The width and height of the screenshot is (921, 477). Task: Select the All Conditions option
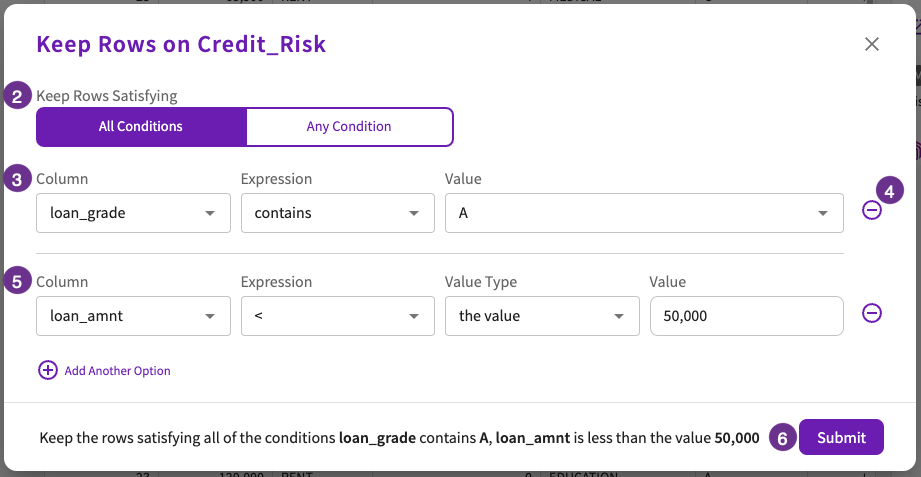click(x=141, y=126)
